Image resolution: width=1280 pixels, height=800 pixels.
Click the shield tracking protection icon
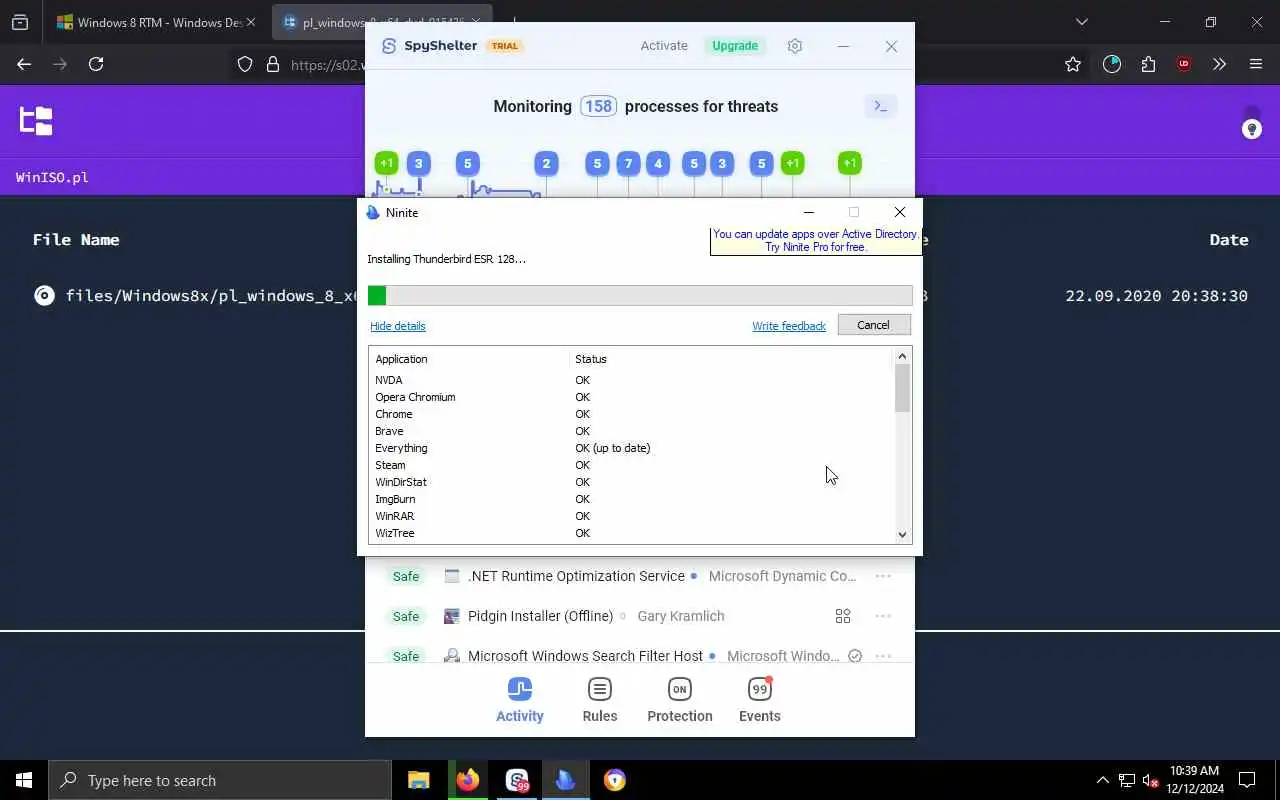[245, 64]
